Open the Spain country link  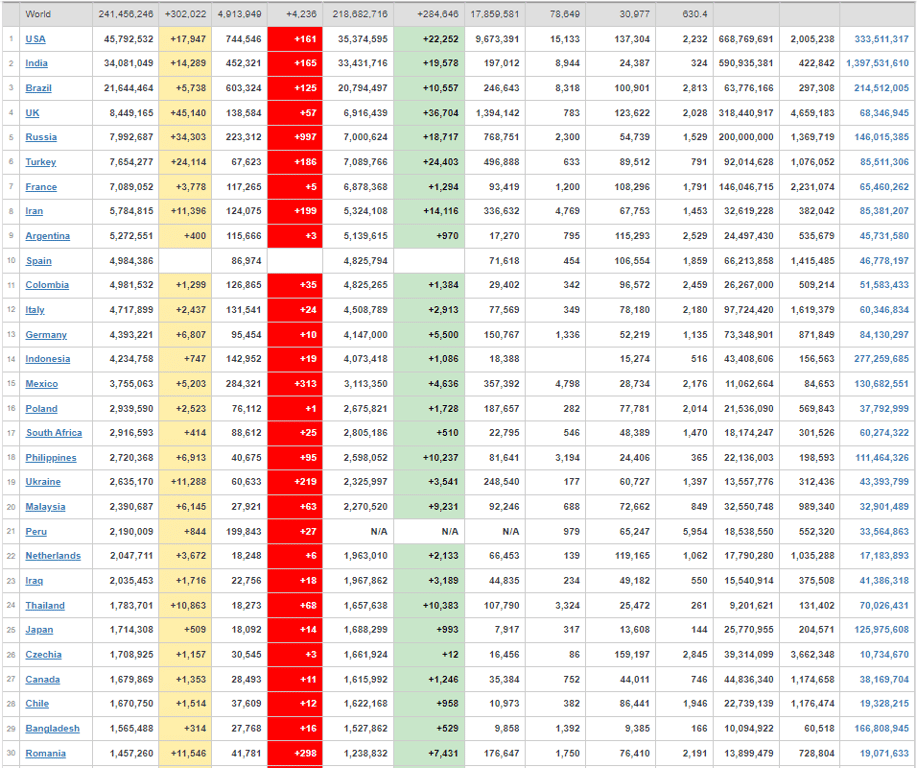pos(39,261)
